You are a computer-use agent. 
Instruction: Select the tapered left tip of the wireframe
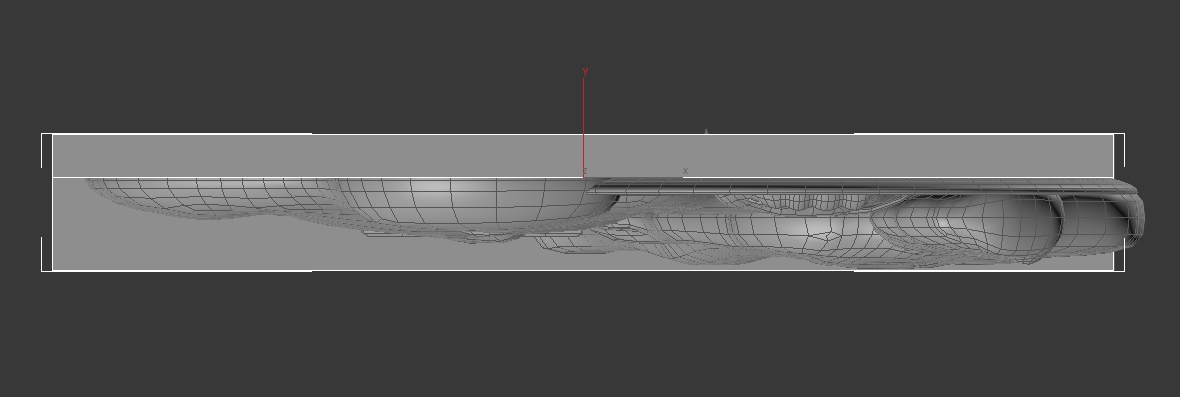tap(120, 189)
